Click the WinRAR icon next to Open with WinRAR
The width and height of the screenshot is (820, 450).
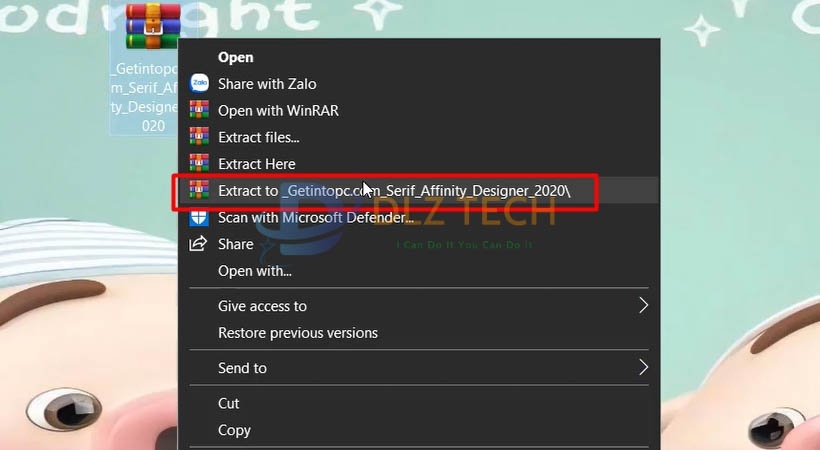pos(199,110)
